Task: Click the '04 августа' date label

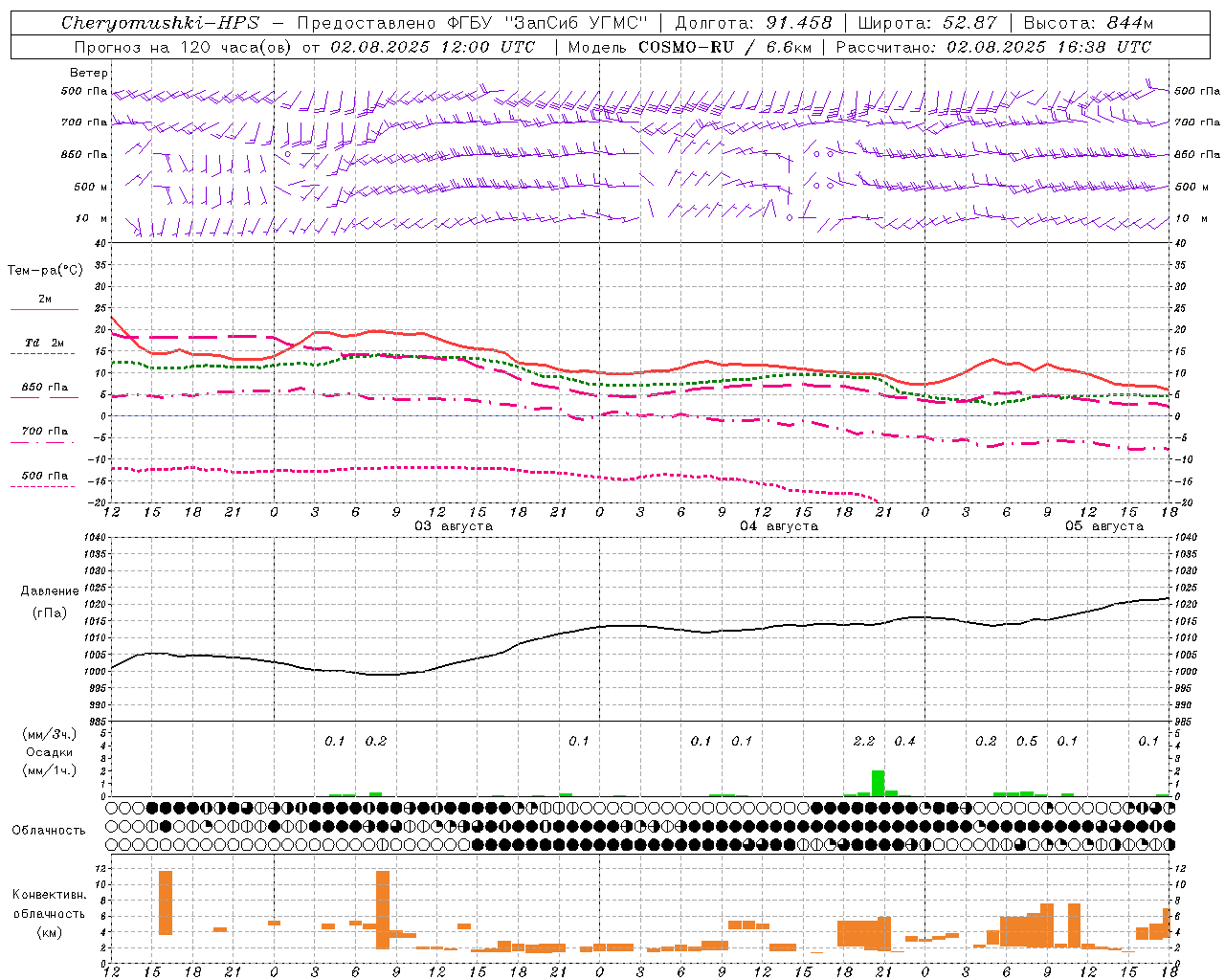Action: coord(779,526)
